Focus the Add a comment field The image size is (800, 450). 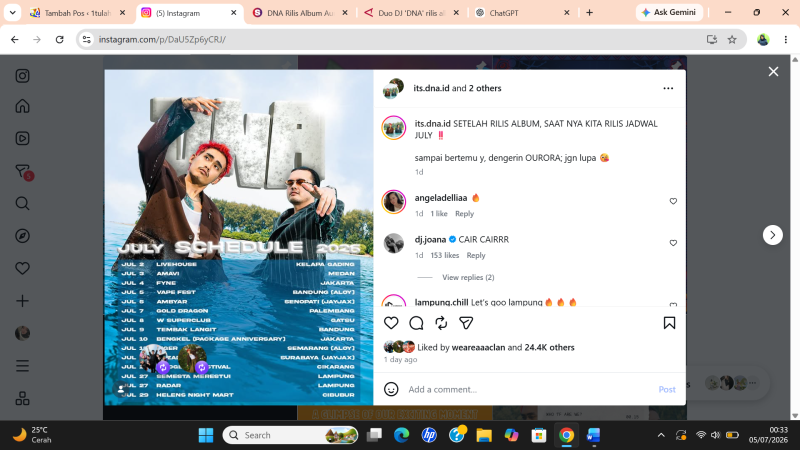[528, 389]
